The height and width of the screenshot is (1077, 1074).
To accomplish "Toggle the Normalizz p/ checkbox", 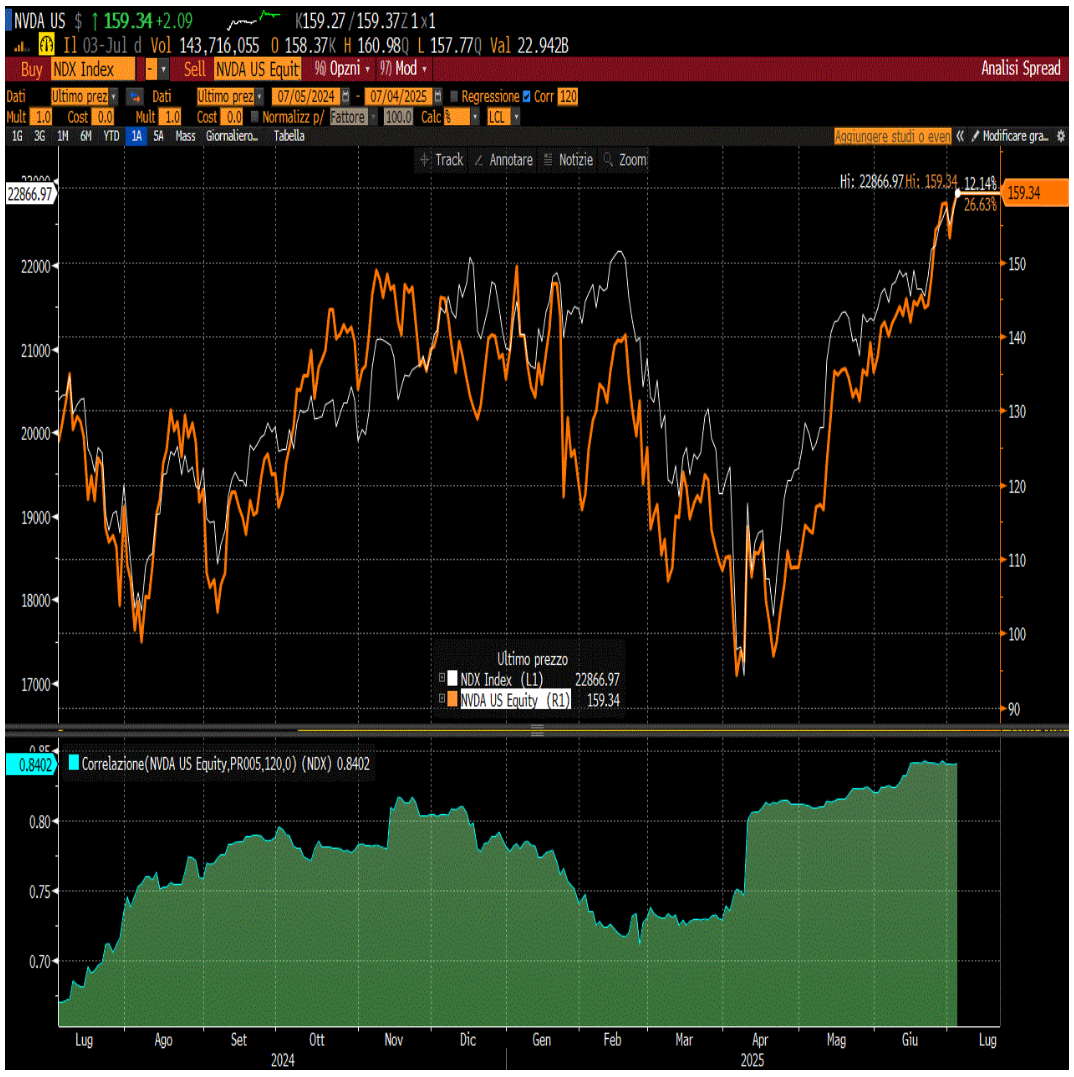I will [255, 117].
